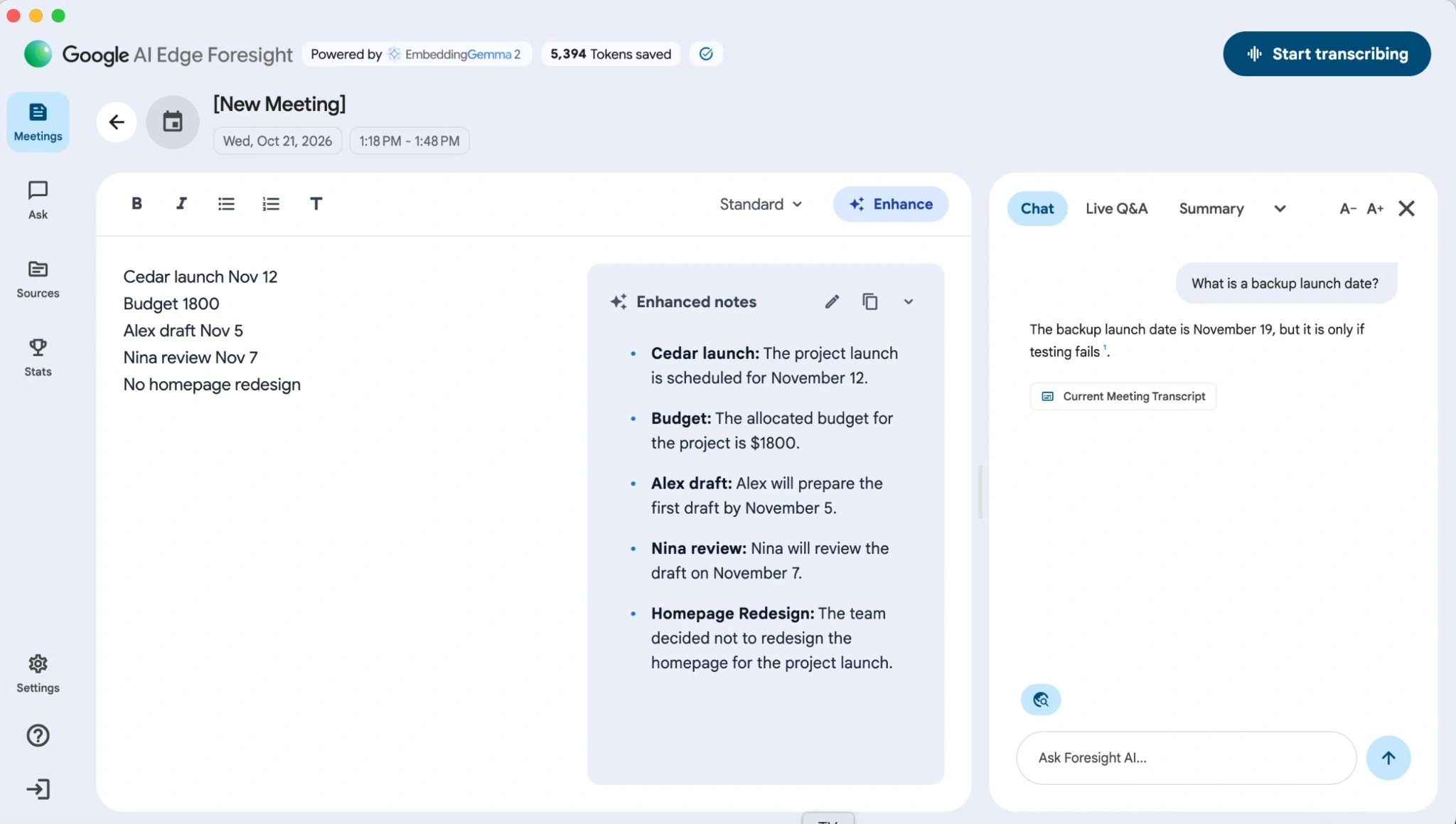This screenshot has width=1456, height=824.
Task: Click the calendar icon beside the meeting title
Action: pos(173,122)
